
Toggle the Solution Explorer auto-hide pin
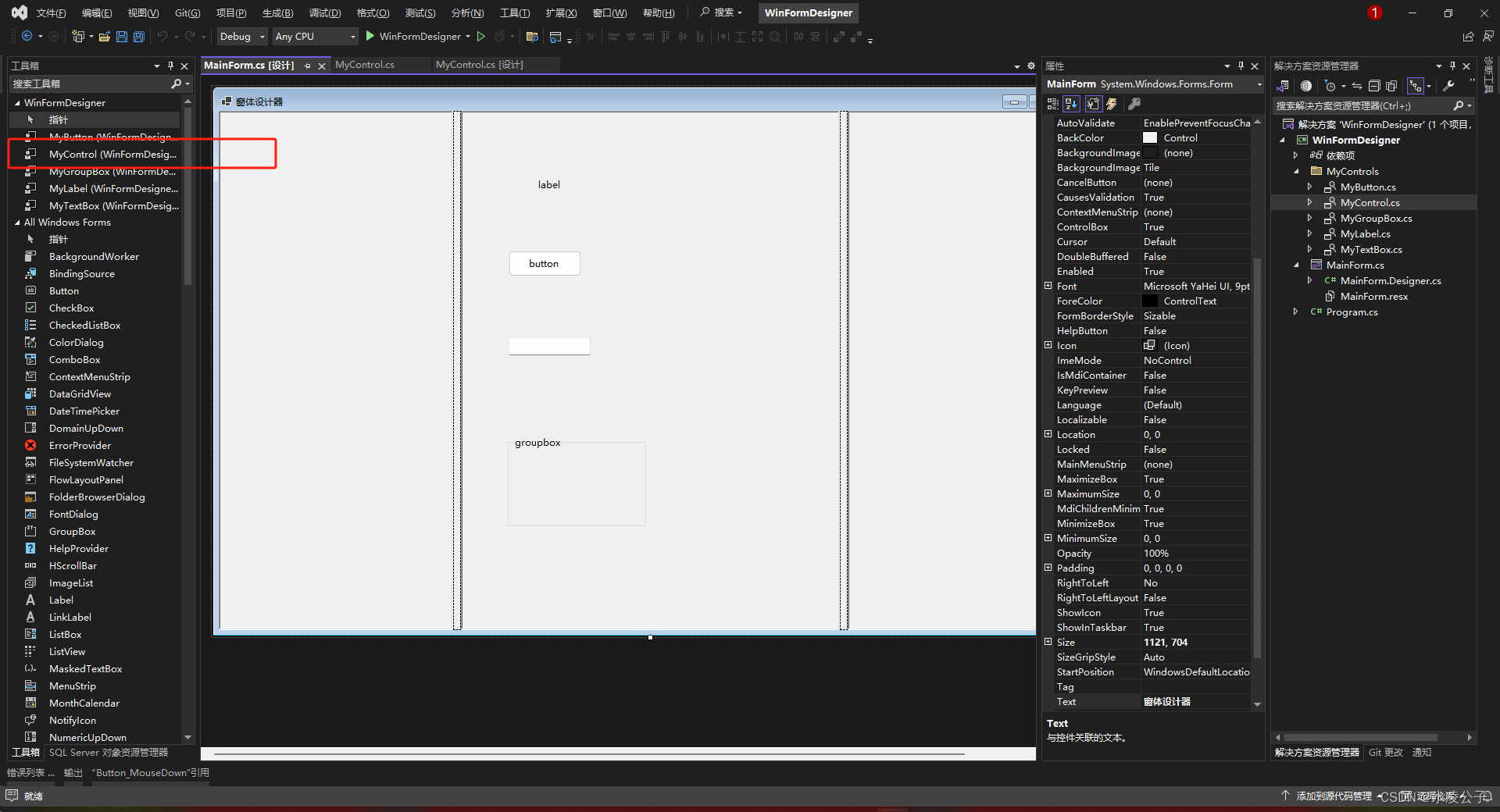[x=1452, y=66]
